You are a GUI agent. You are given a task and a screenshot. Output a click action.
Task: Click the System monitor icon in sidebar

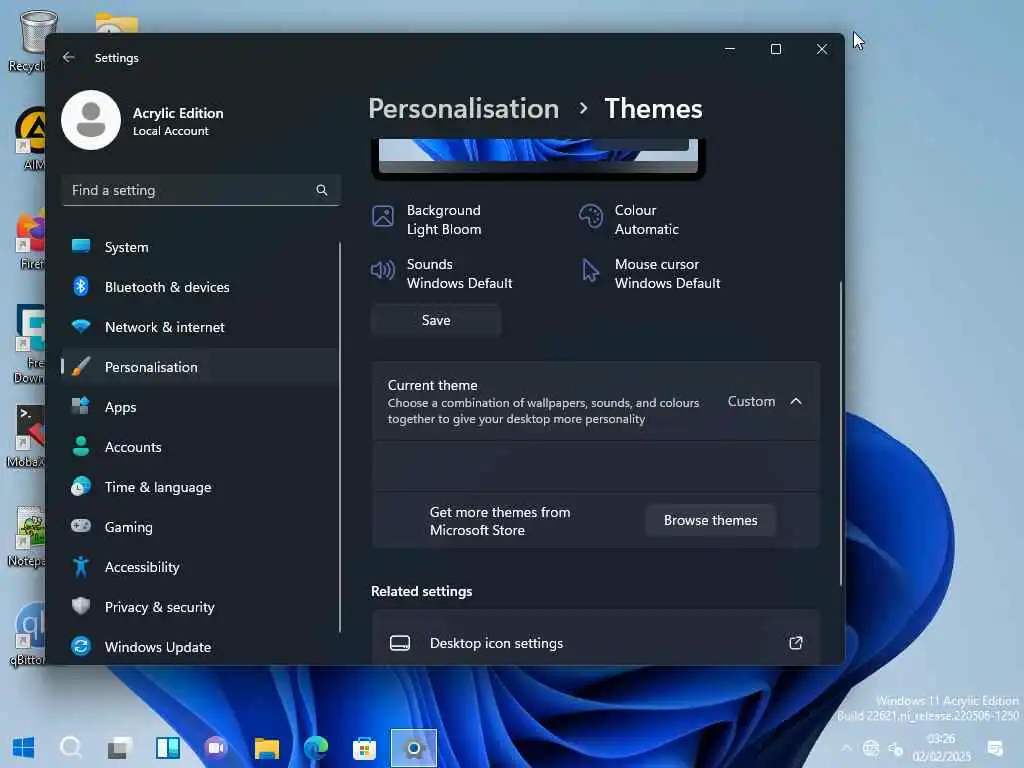(x=81, y=246)
